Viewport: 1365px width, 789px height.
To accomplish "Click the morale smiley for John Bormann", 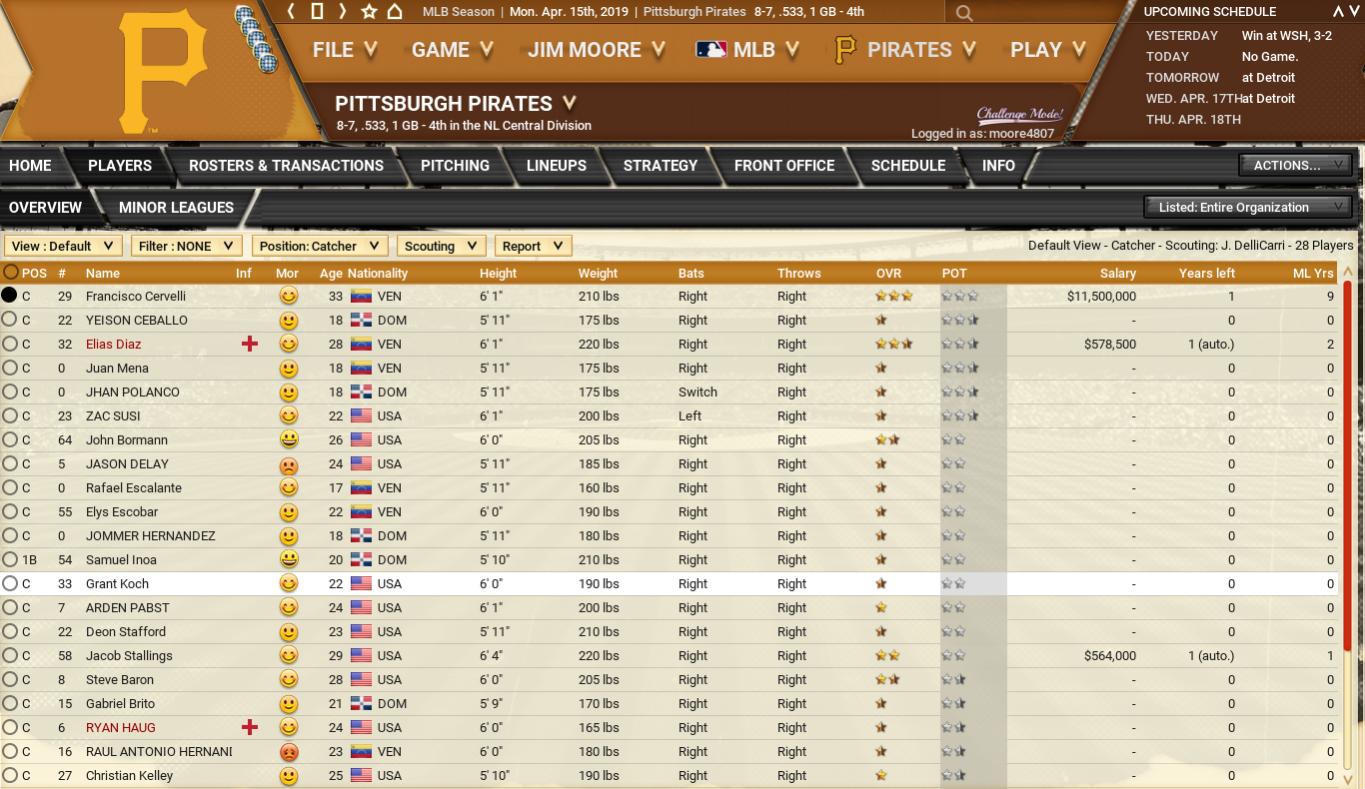I will 288,440.
